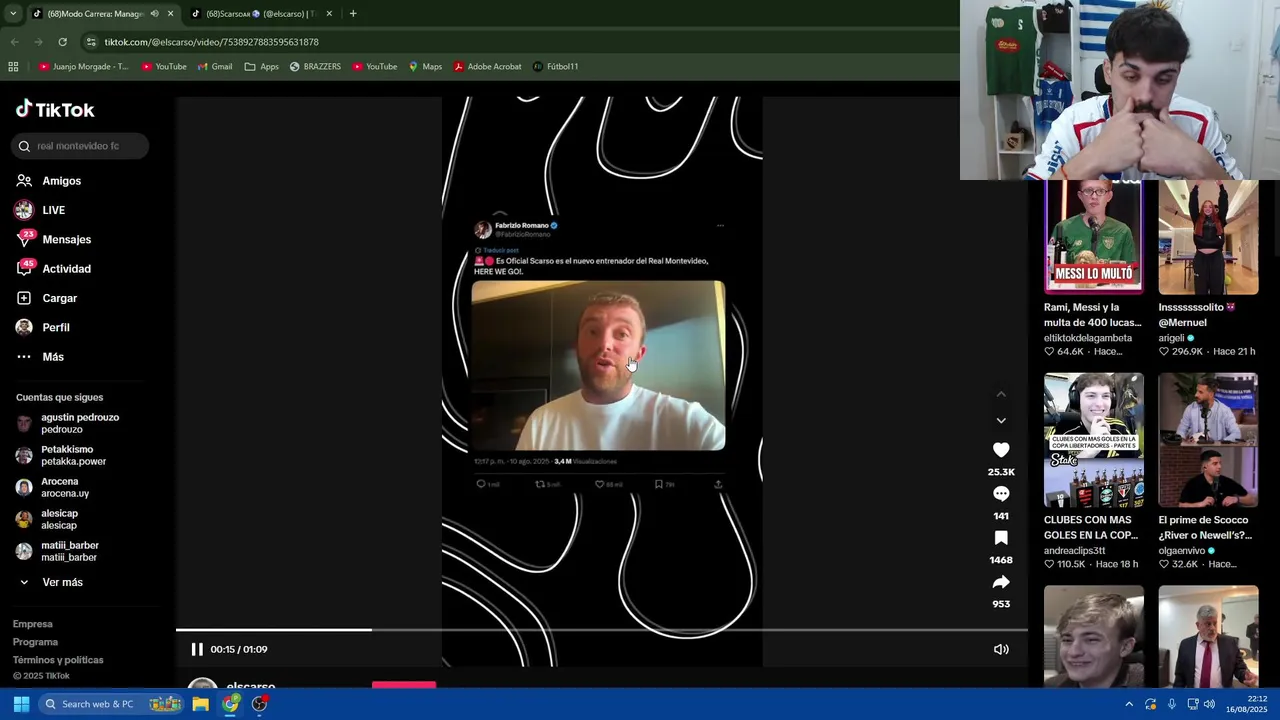Pause the TikTok video
The image size is (1280, 720).
coord(197,649)
